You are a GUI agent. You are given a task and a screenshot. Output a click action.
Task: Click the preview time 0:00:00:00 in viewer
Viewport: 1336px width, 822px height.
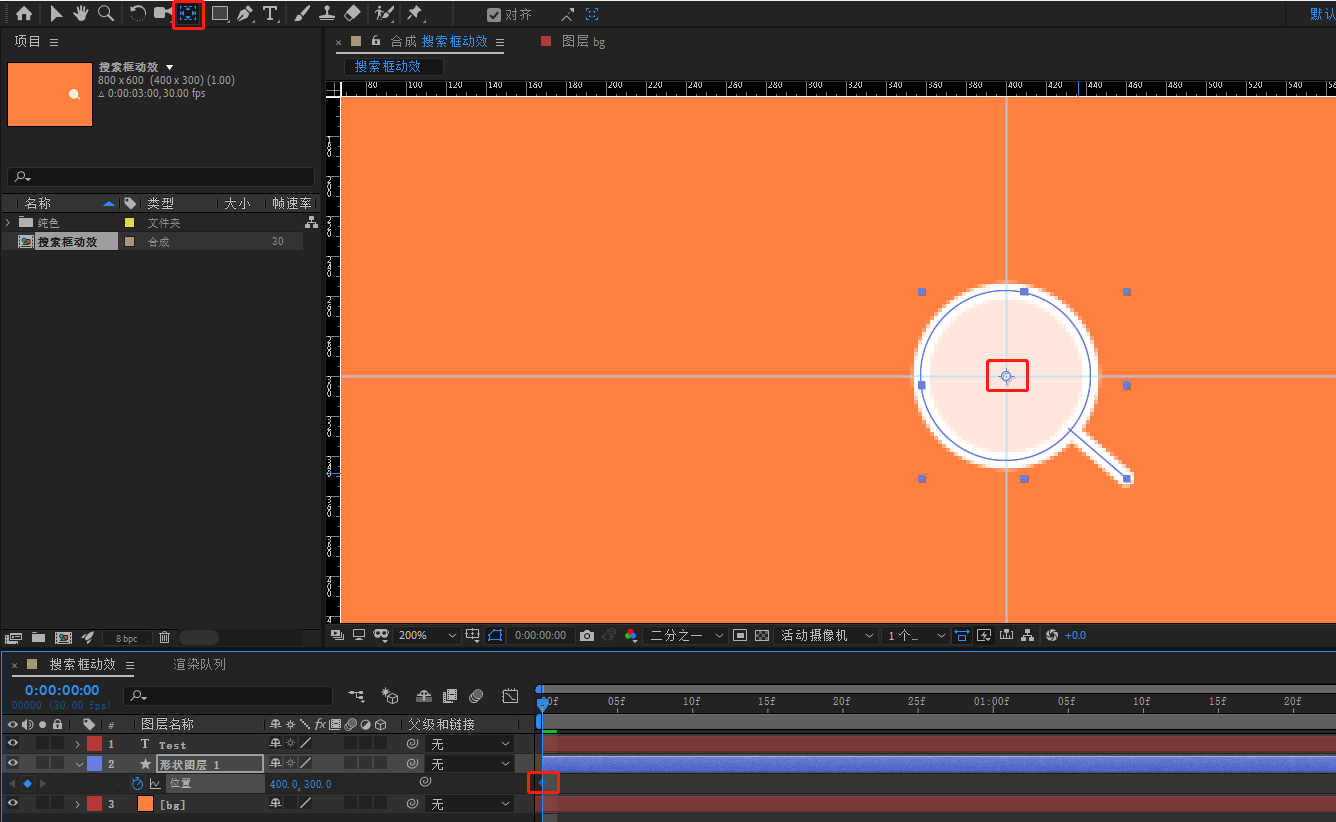pyautogui.click(x=541, y=635)
